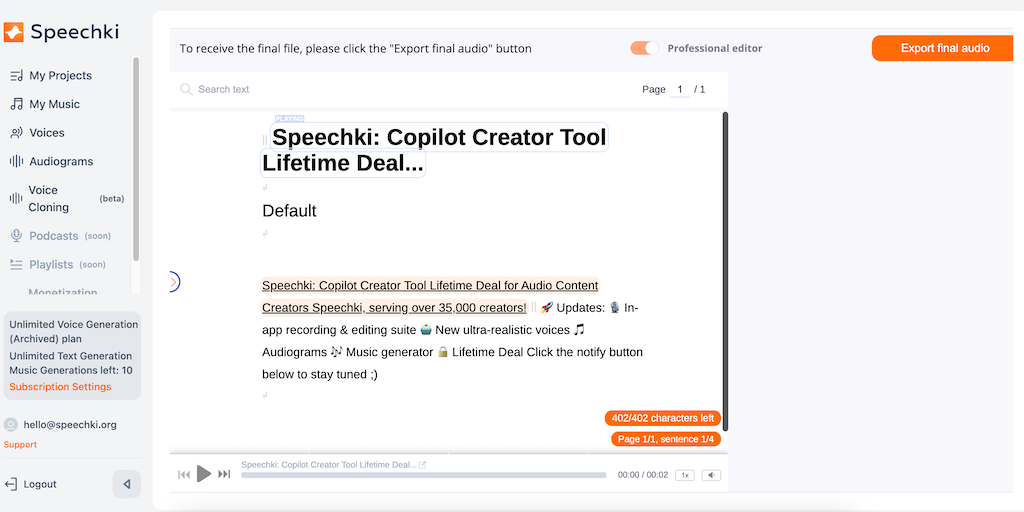Change 1x playback speed
This screenshot has width=1024, height=512.
tap(684, 475)
